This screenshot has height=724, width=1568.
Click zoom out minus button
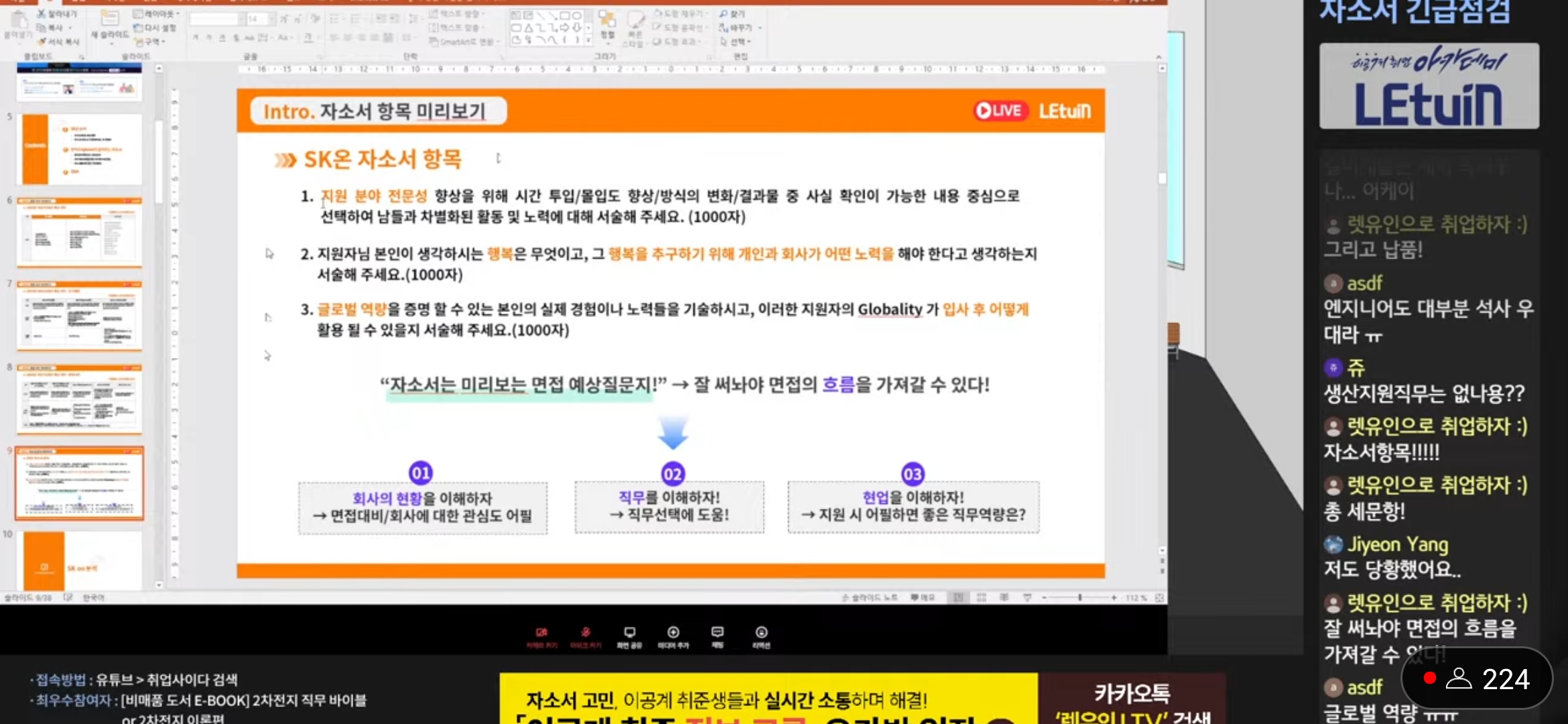click(x=1044, y=597)
